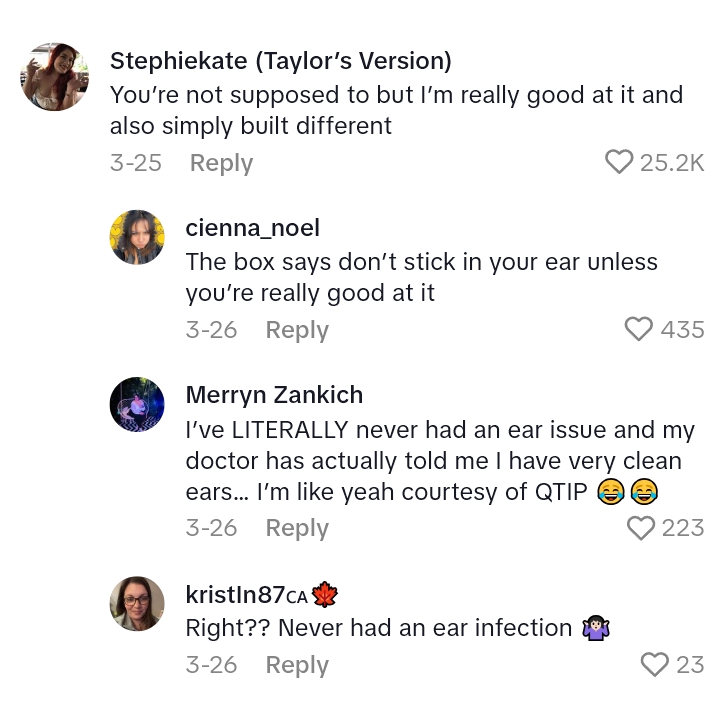Open Stephiekate's profile picture
The height and width of the screenshot is (702, 714).
coord(55,77)
